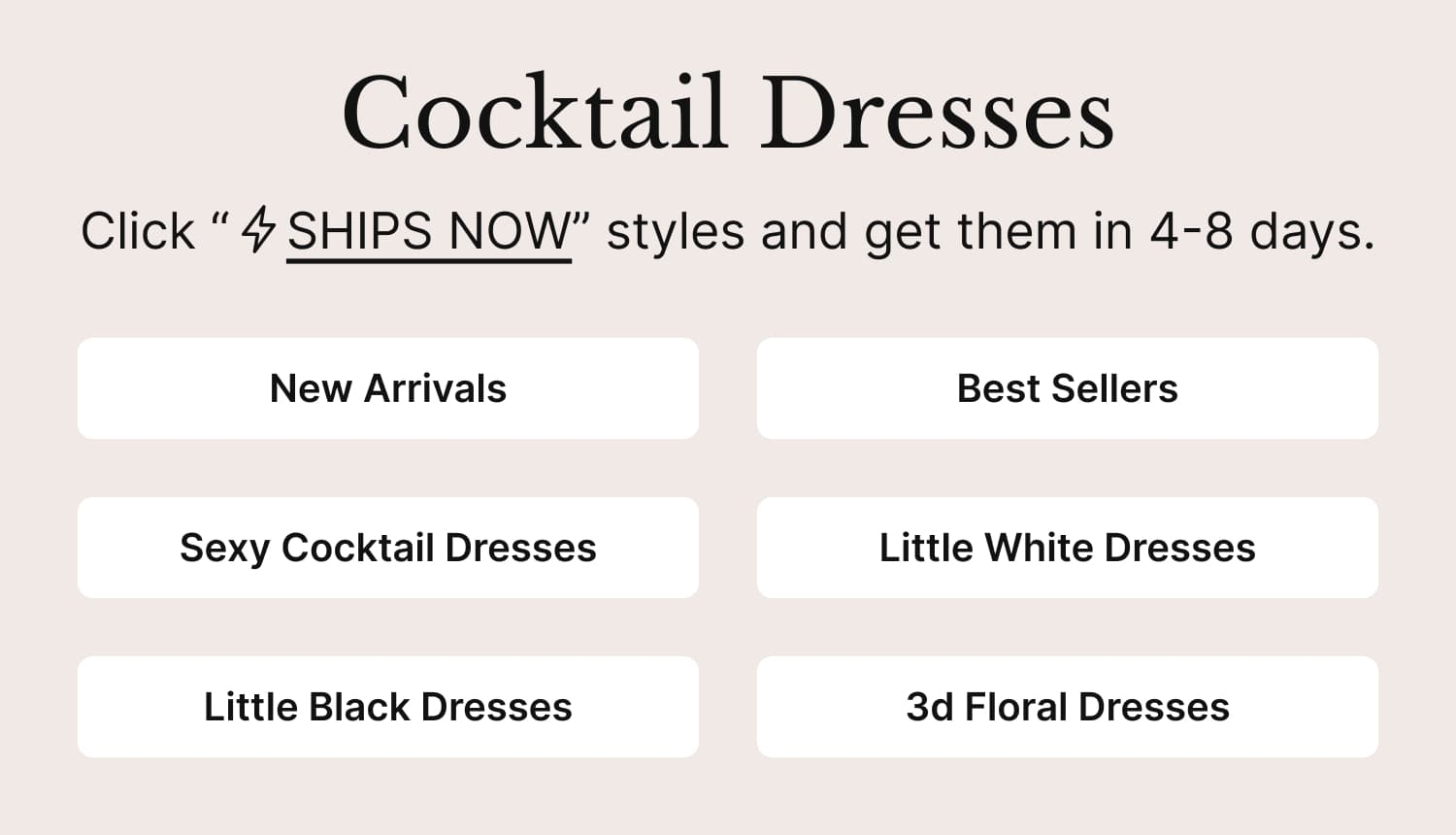Open the 3d Floral Dresses category
Viewport: 1456px width, 835px height.
[1068, 707]
